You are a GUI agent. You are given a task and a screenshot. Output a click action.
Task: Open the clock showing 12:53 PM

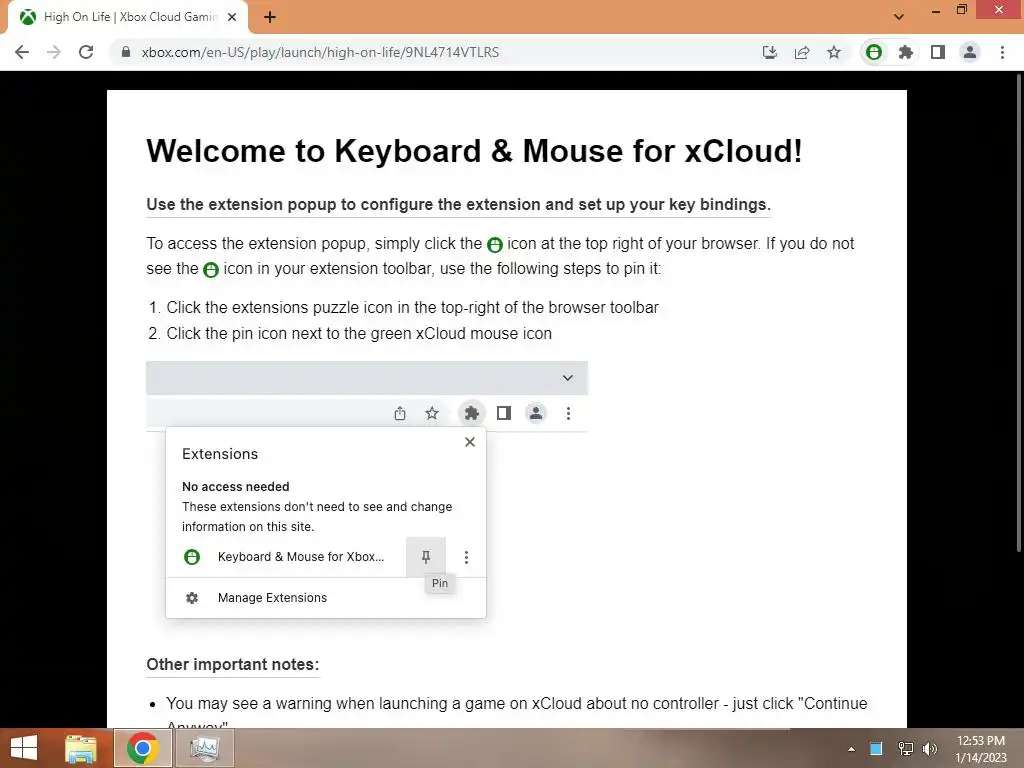981,749
